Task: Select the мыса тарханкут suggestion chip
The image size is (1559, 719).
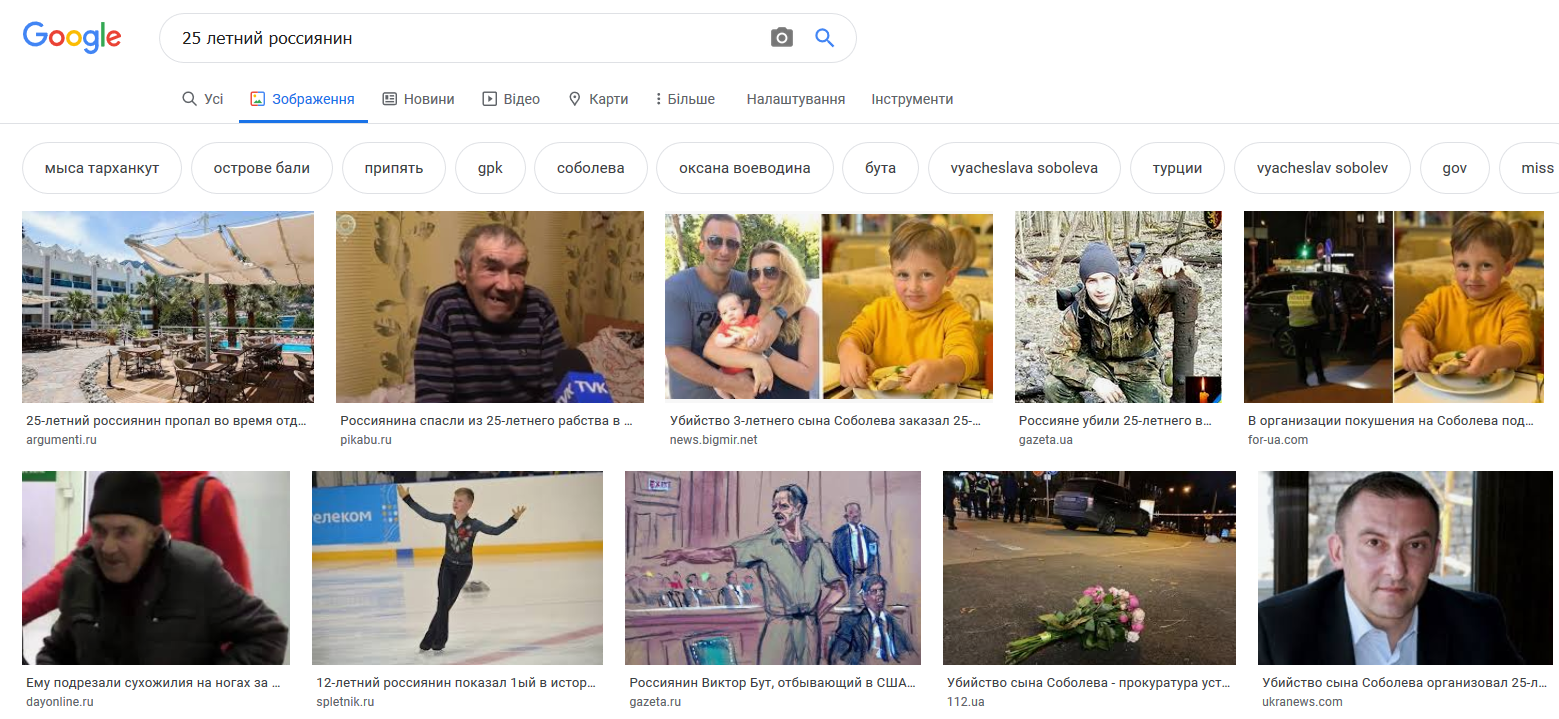Action: [102, 168]
